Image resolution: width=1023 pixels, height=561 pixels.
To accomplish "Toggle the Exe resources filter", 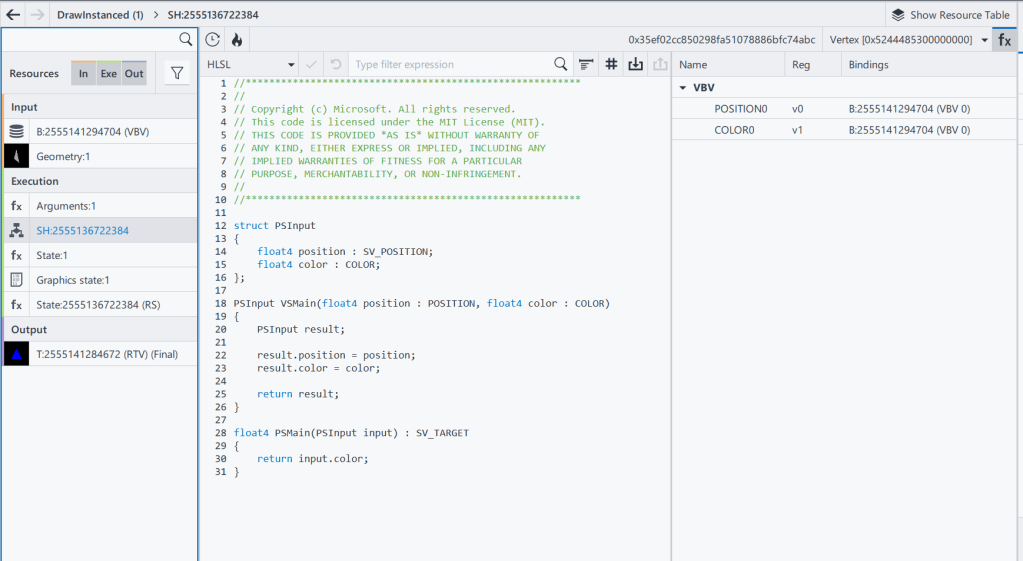I will point(108,73).
